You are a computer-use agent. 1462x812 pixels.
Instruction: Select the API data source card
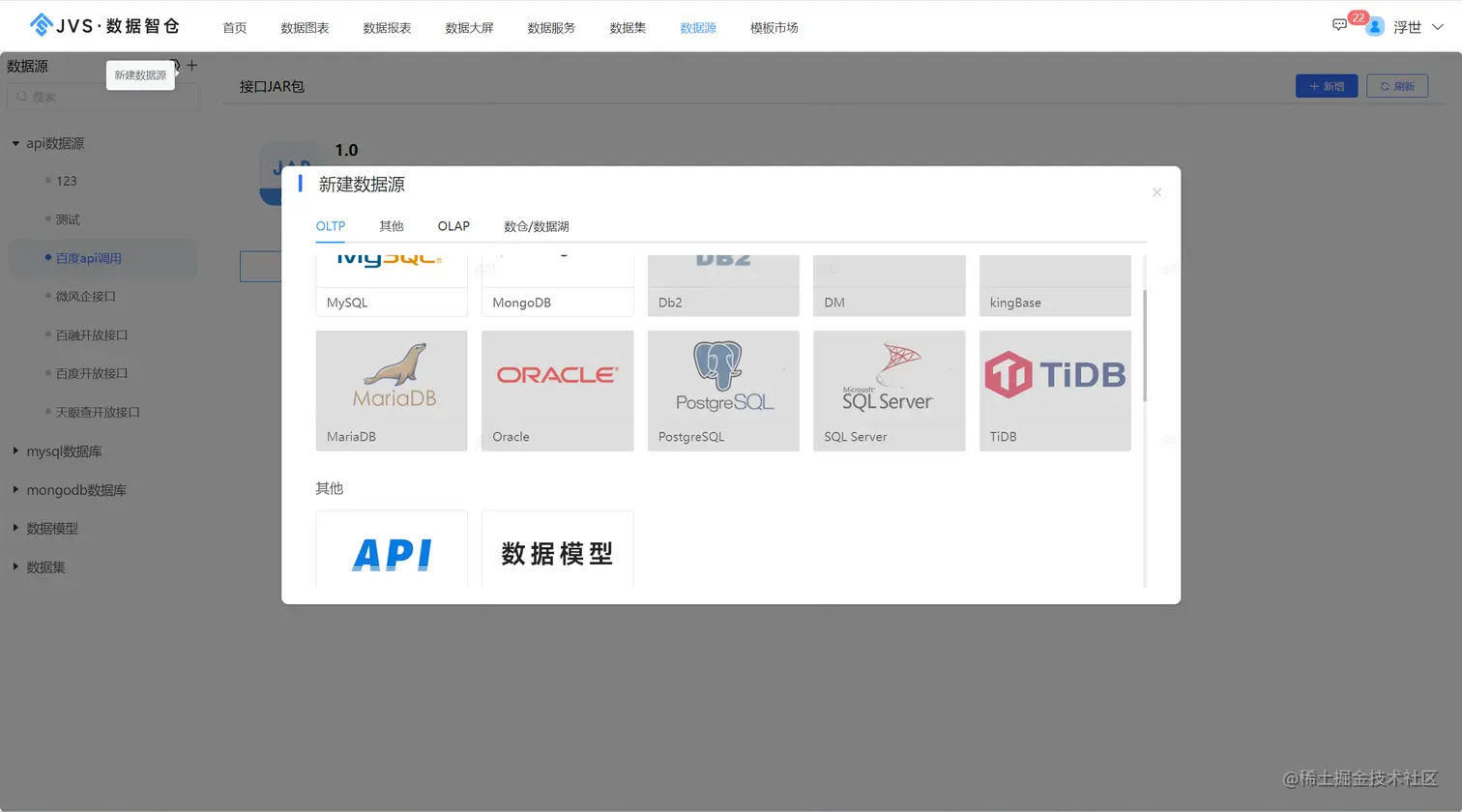coord(392,549)
